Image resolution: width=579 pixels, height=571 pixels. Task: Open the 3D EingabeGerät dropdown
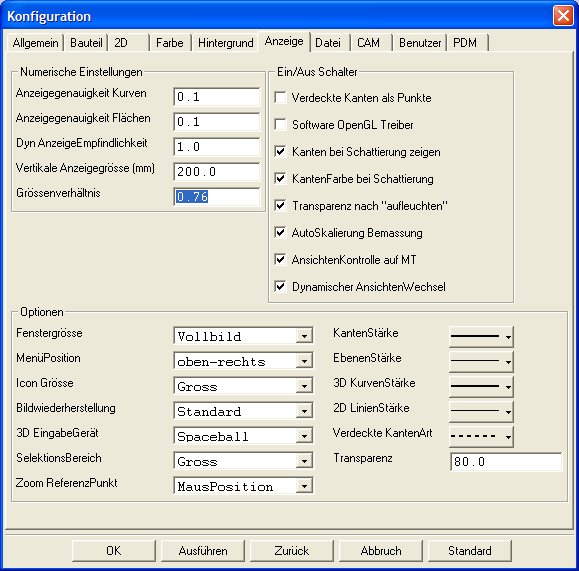click(x=243, y=436)
